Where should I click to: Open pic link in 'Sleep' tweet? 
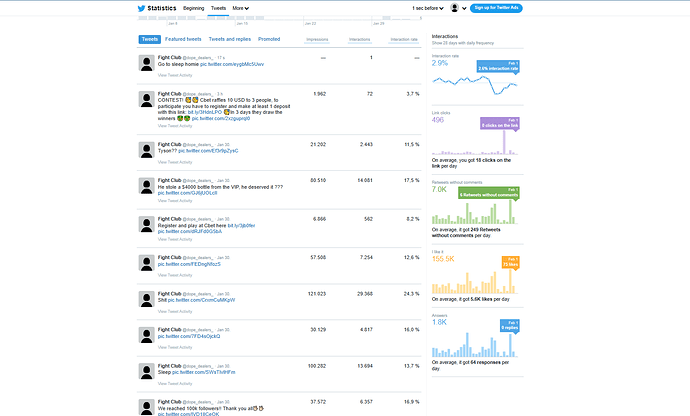[x=204, y=372]
